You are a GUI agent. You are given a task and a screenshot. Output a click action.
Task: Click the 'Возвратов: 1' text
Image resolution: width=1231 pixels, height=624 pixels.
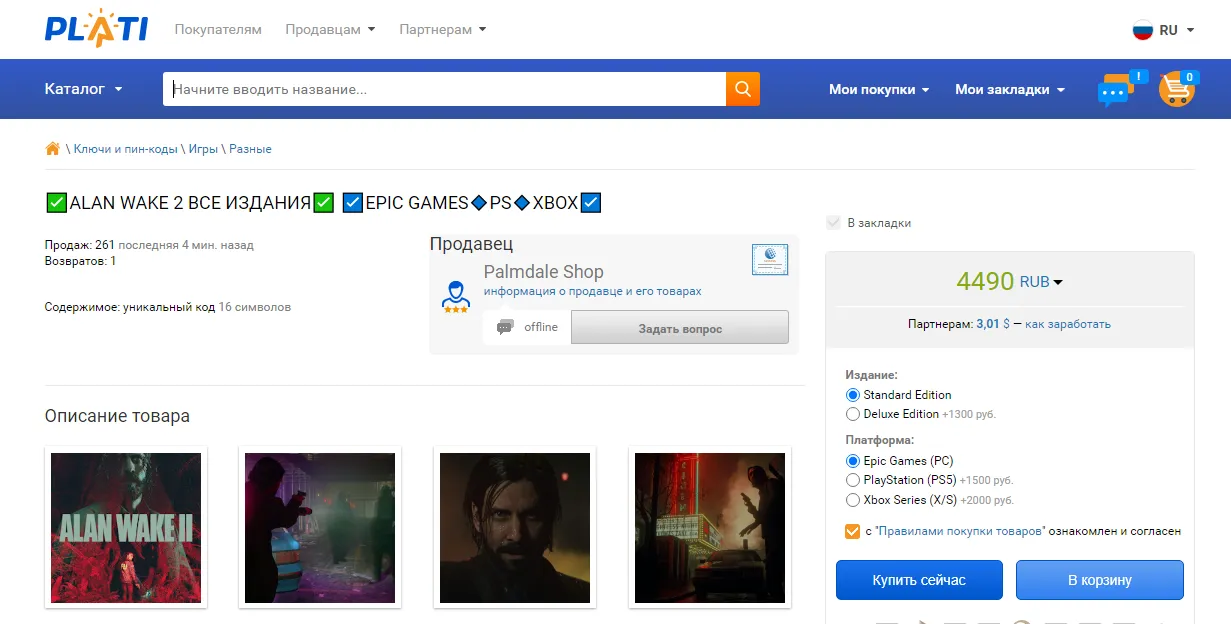pos(81,261)
